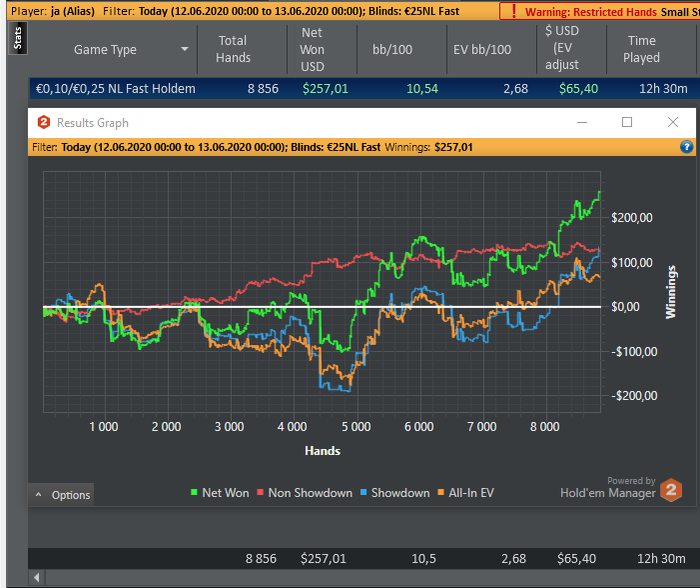700x588 pixels.
Task: Maximize the Results Graph window
Action: click(627, 122)
